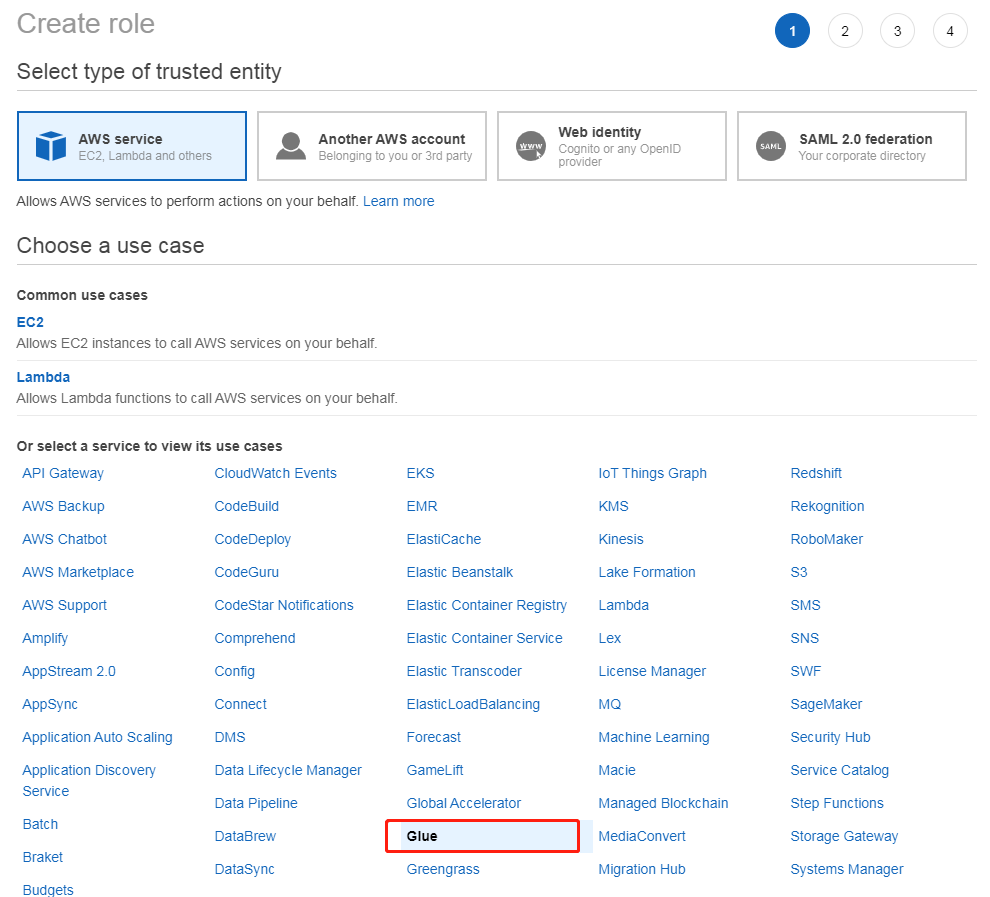Image resolution: width=990 pixels, height=897 pixels.
Task: Select the Systems Manager service
Action: 847,869
